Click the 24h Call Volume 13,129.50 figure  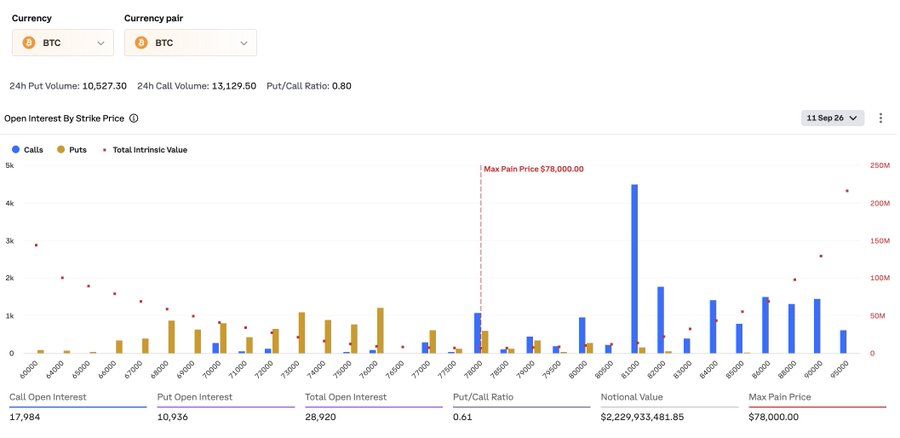[234, 86]
